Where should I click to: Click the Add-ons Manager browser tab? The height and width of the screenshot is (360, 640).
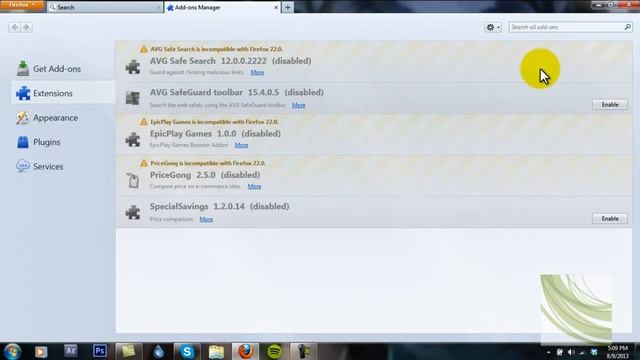coord(223,7)
